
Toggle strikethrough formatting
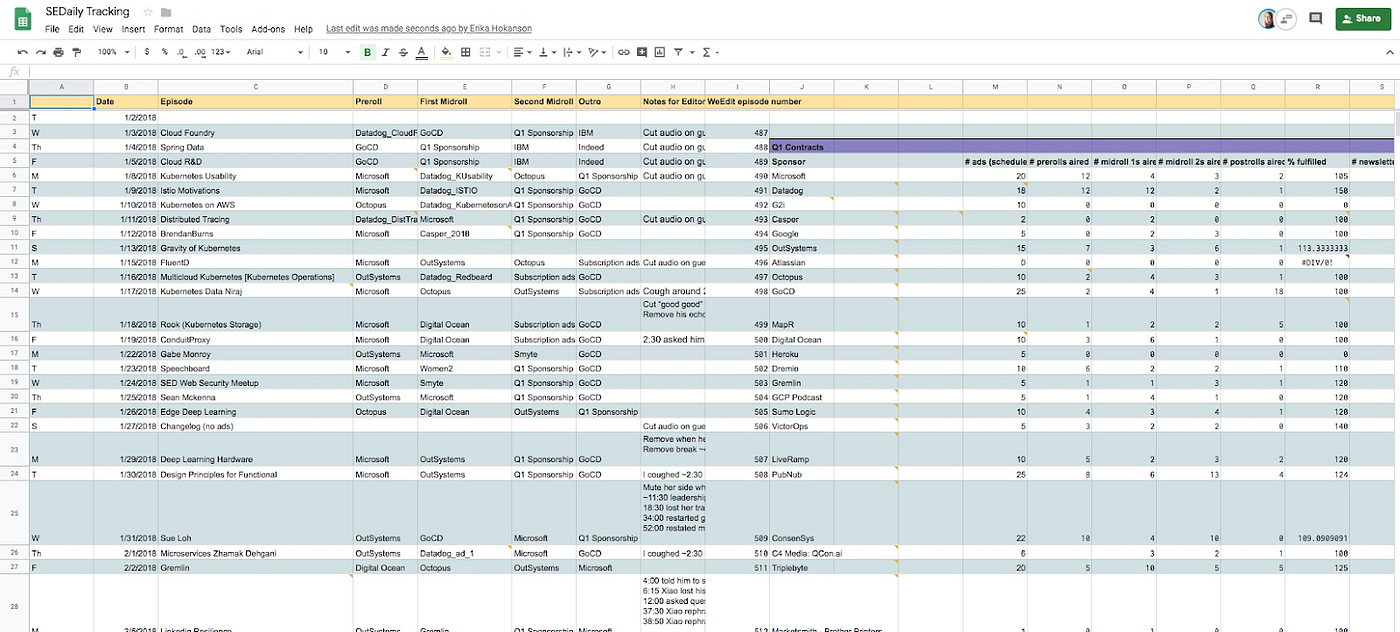click(403, 52)
